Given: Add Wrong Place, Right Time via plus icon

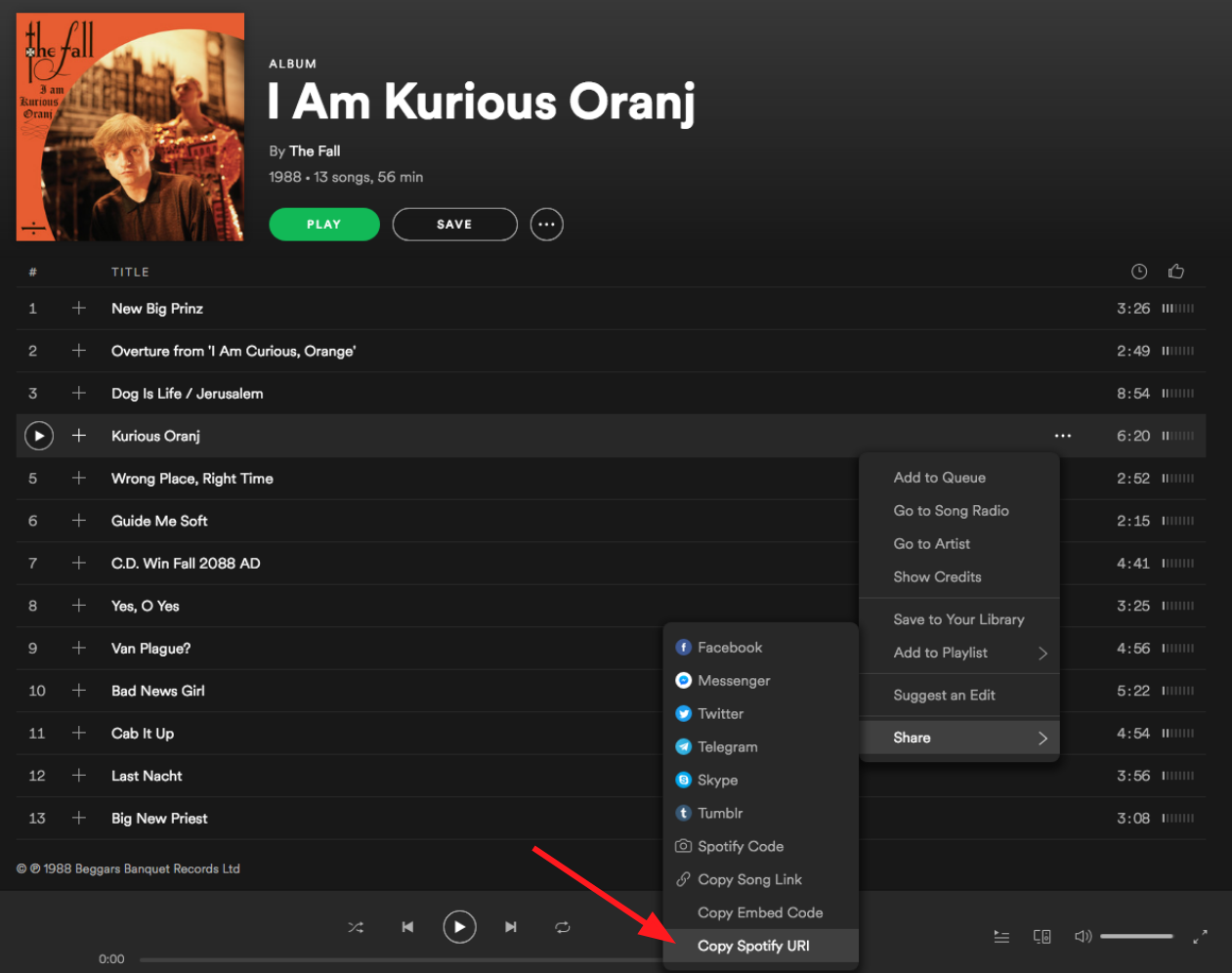Looking at the screenshot, I should point(79,479).
